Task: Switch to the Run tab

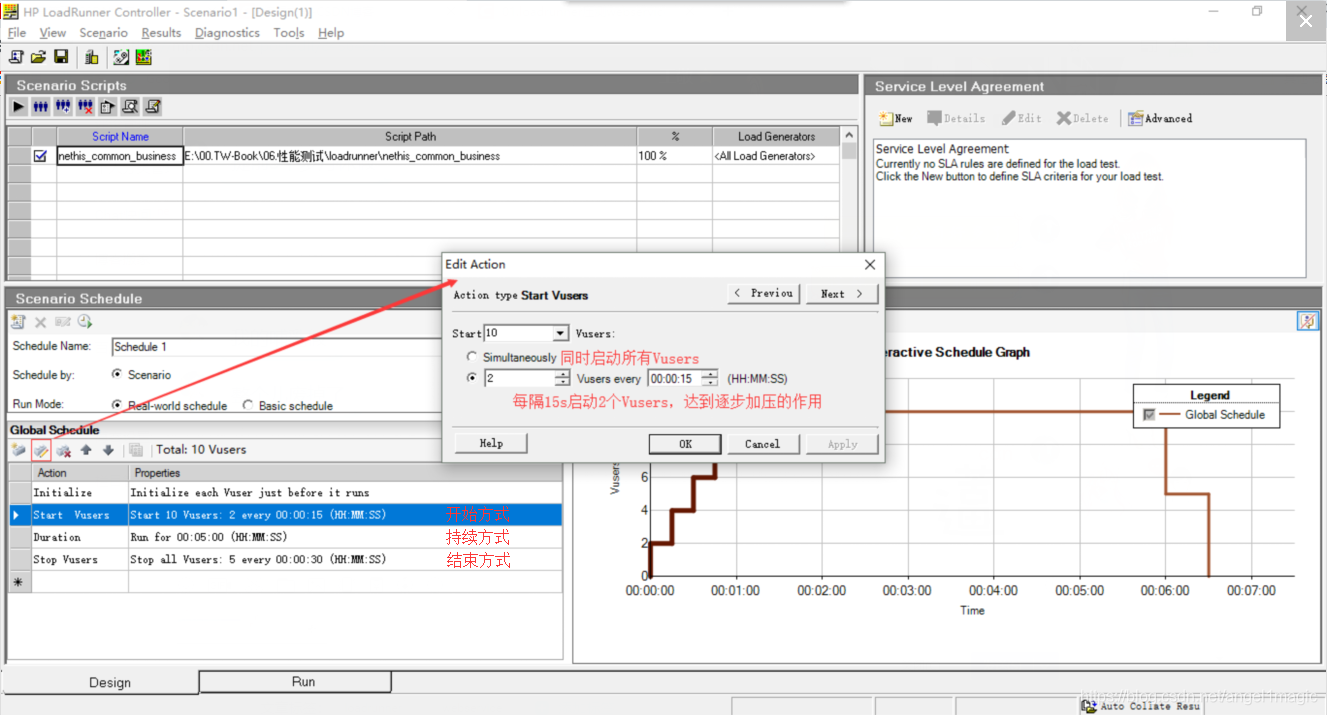Action: point(296,682)
